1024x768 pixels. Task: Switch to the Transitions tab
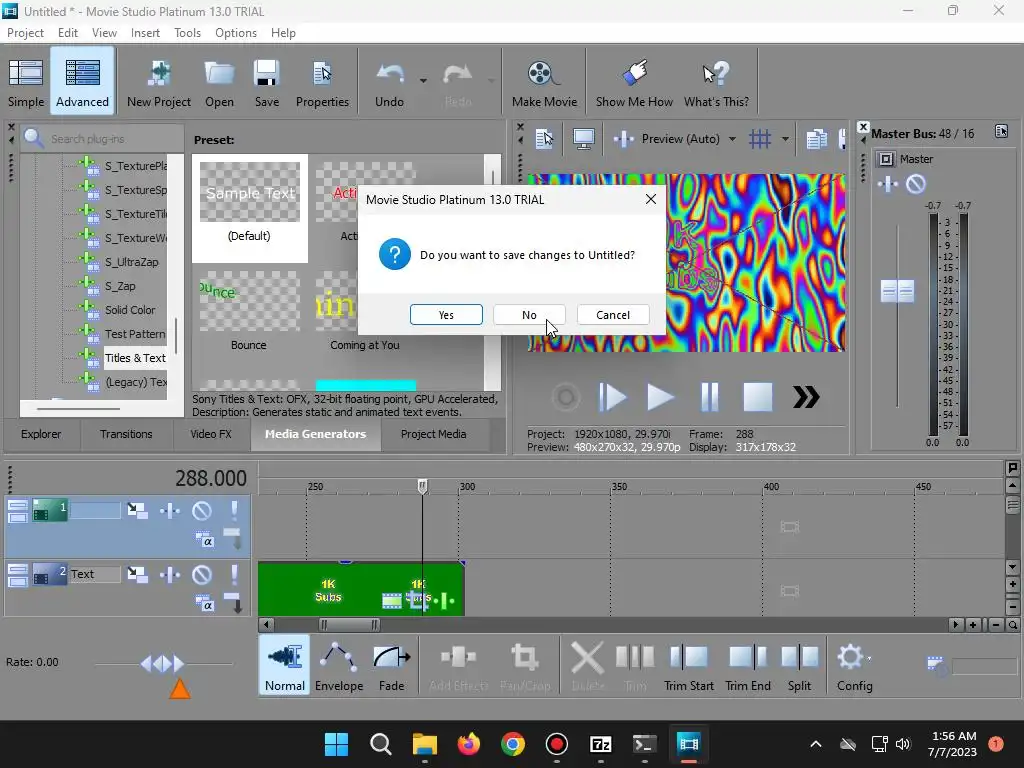(126, 434)
